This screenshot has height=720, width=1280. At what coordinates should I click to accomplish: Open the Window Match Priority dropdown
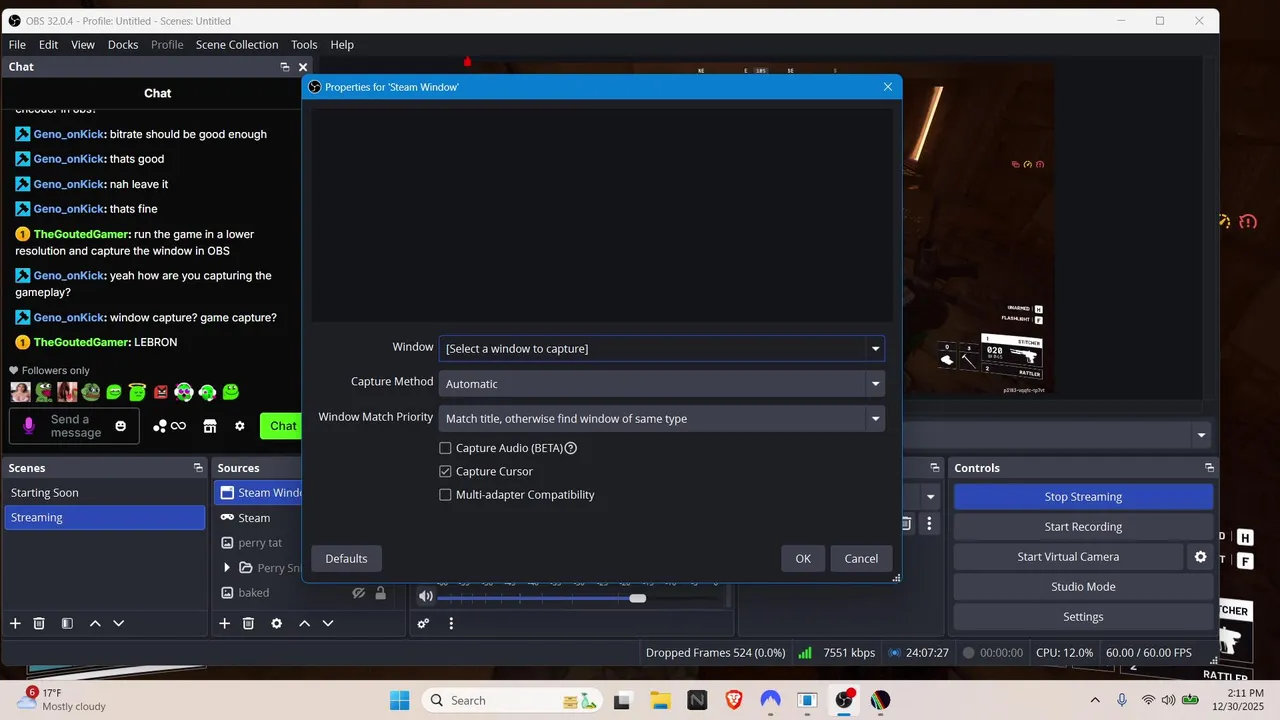(661, 418)
